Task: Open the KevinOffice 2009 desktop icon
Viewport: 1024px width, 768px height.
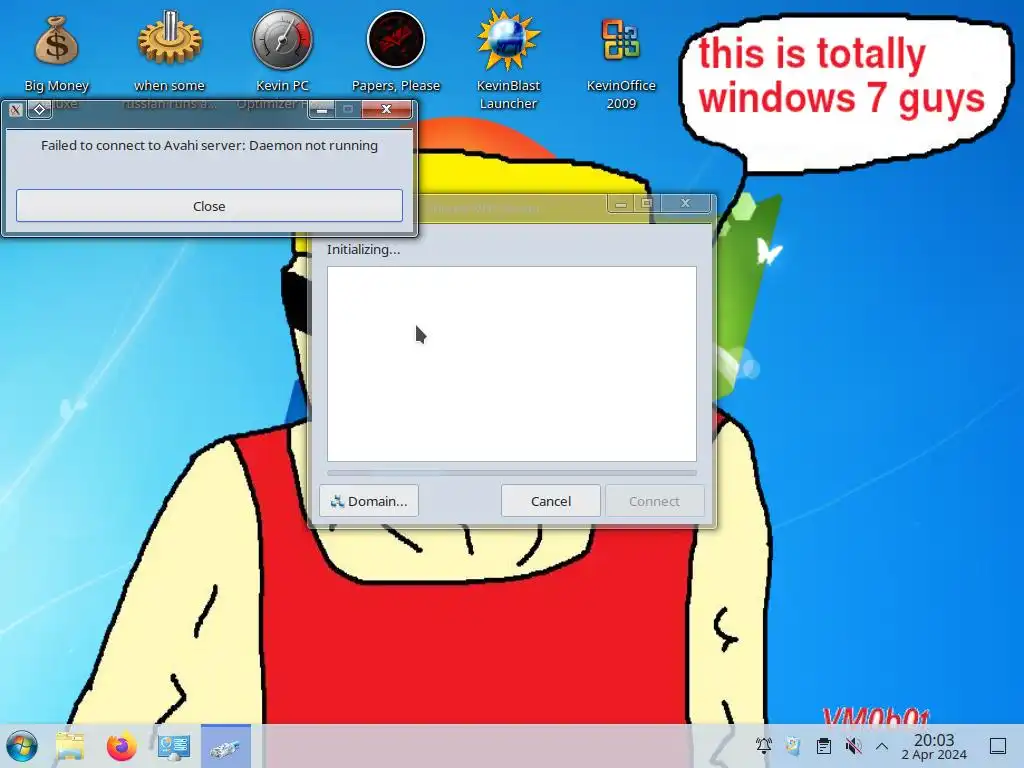Action: [x=620, y=40]
